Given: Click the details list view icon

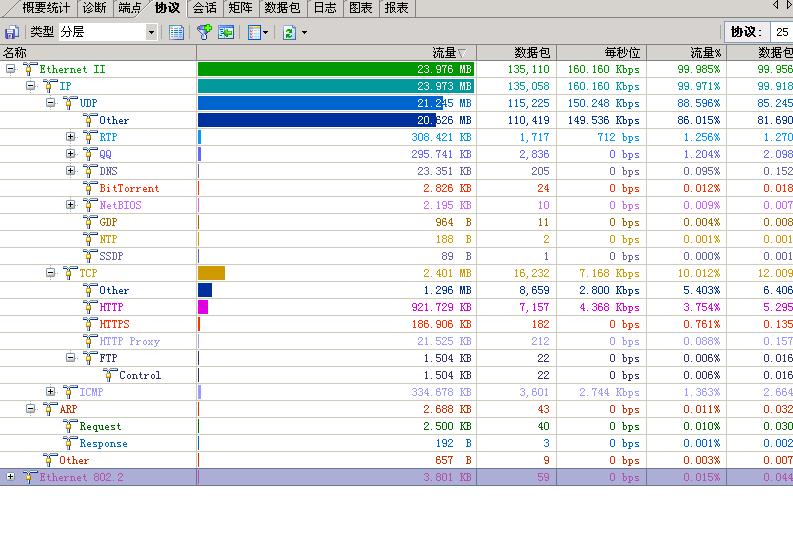Looking at the screenshot, I should coord(177,32).
